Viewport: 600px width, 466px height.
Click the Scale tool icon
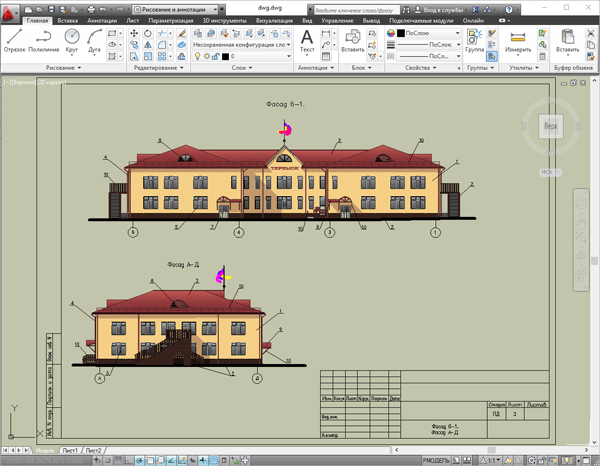[148, 57]
